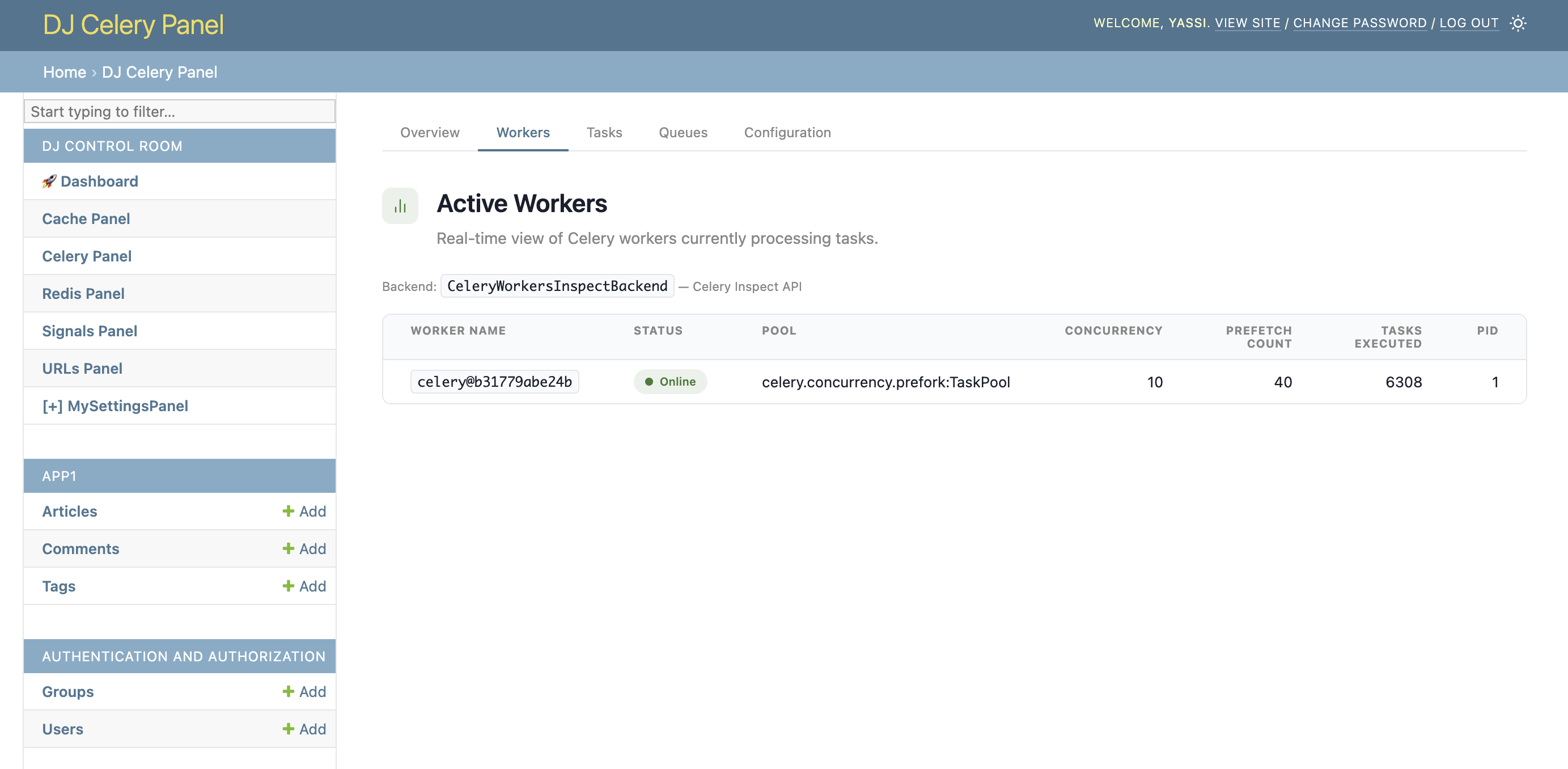
Task: Click the Online status badge
Action: coord(669,382)
